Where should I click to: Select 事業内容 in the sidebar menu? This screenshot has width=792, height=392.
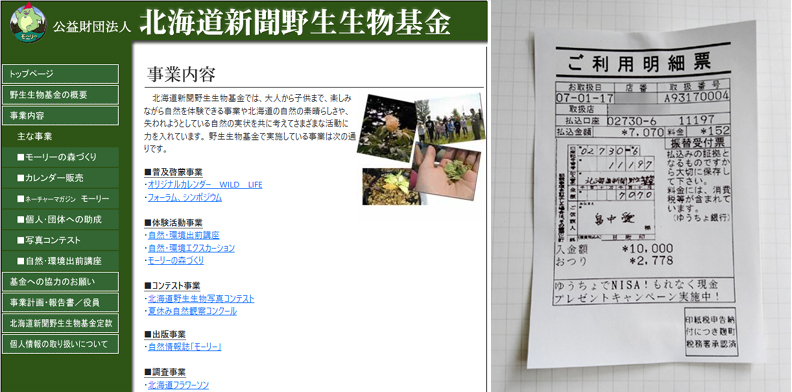tap(60, 115)
